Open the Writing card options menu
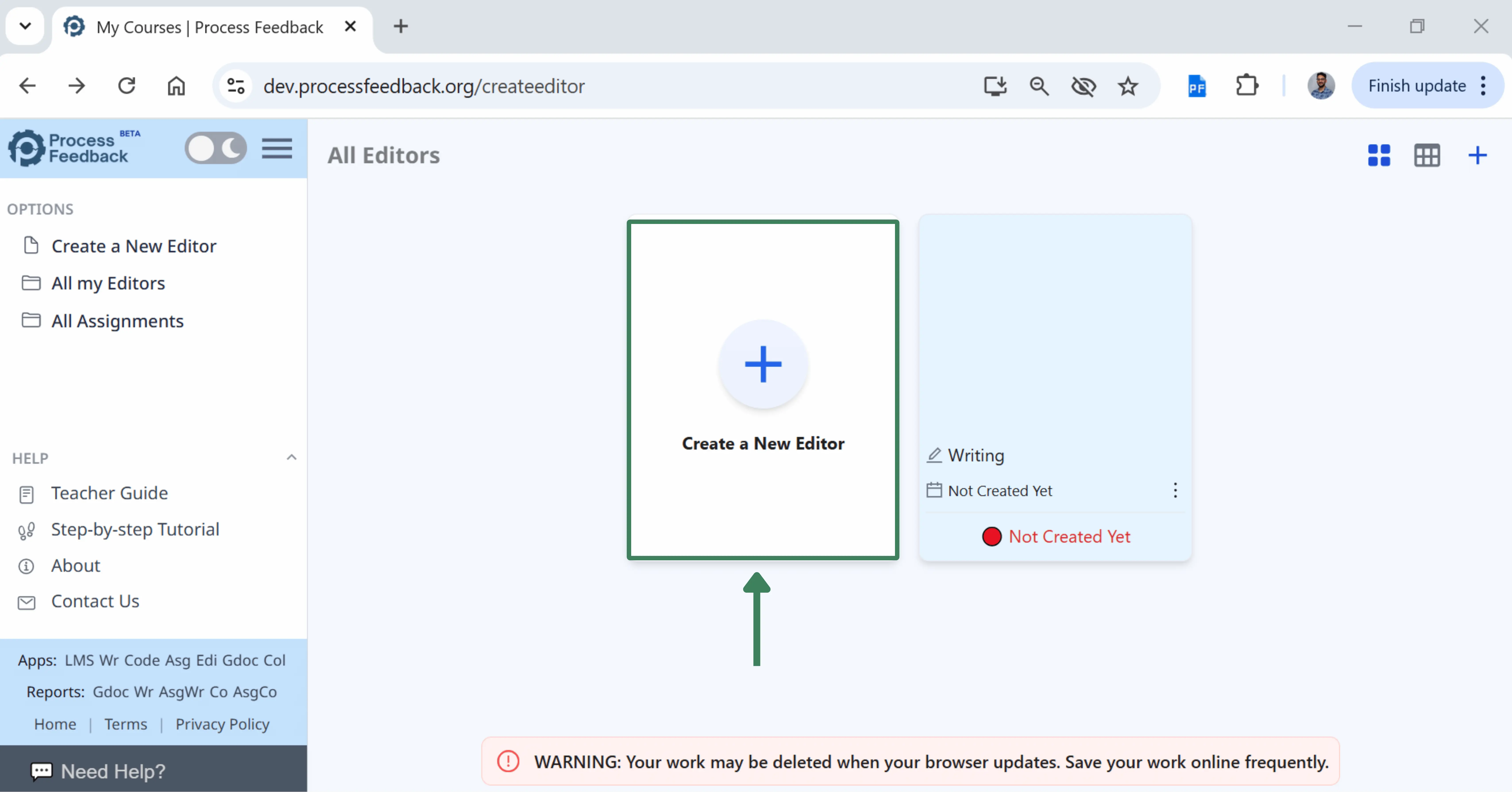This screenshot has width=1512, height=792. pyautogui.click(x=1175, y=490)
